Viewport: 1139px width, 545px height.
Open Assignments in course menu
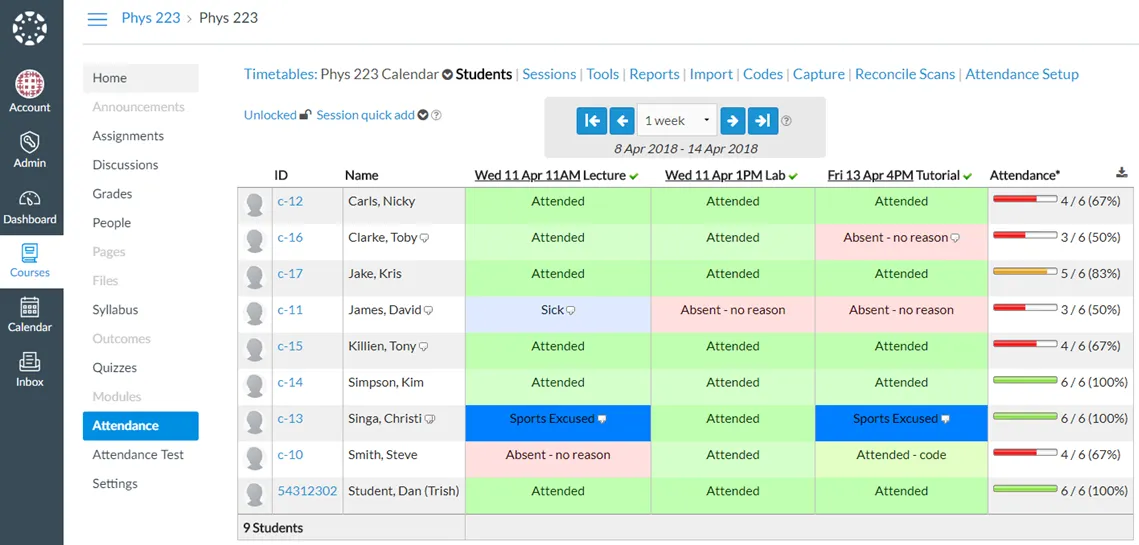tap(128, 136)
